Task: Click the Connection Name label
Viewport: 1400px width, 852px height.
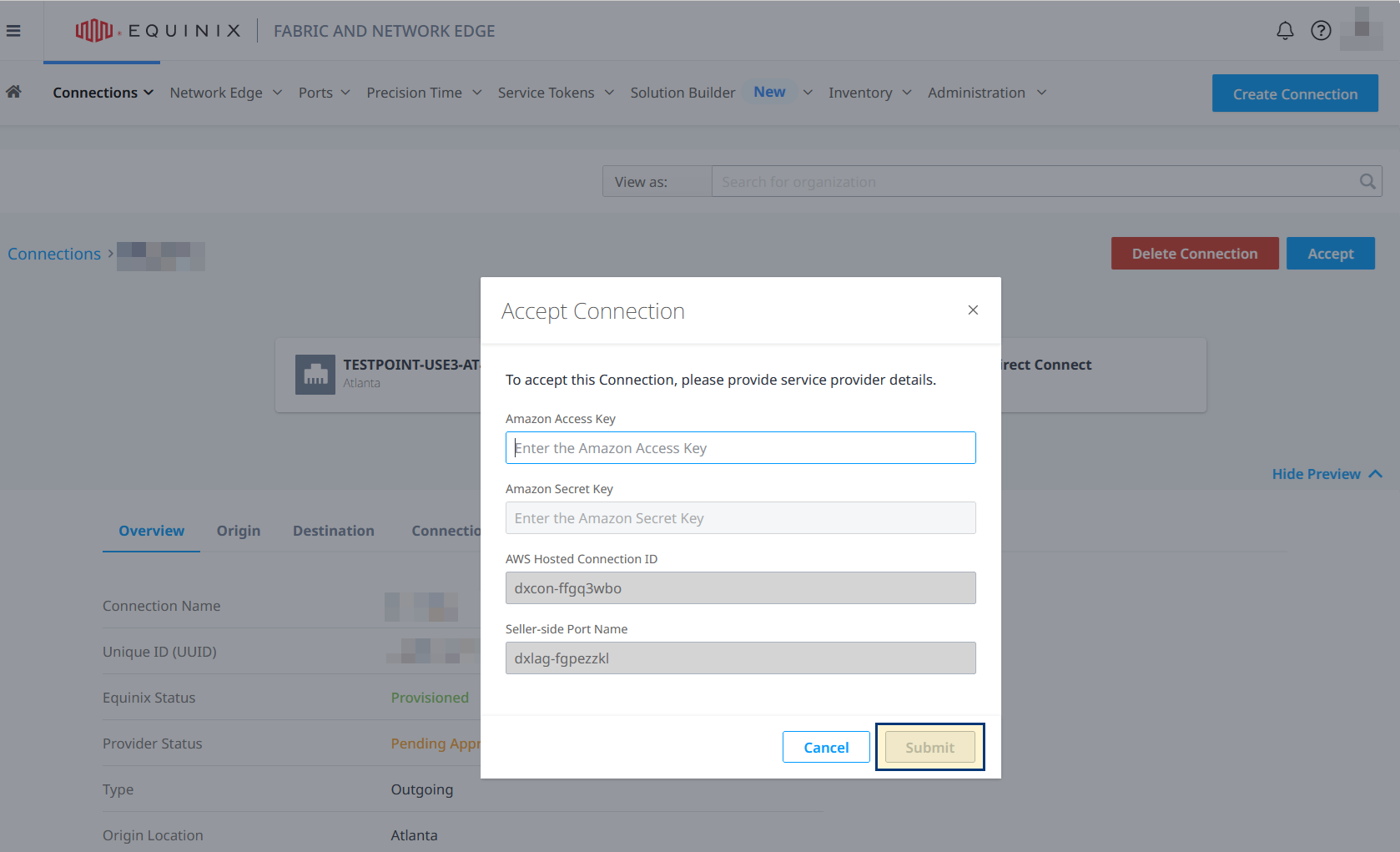Action: [161, 606]
